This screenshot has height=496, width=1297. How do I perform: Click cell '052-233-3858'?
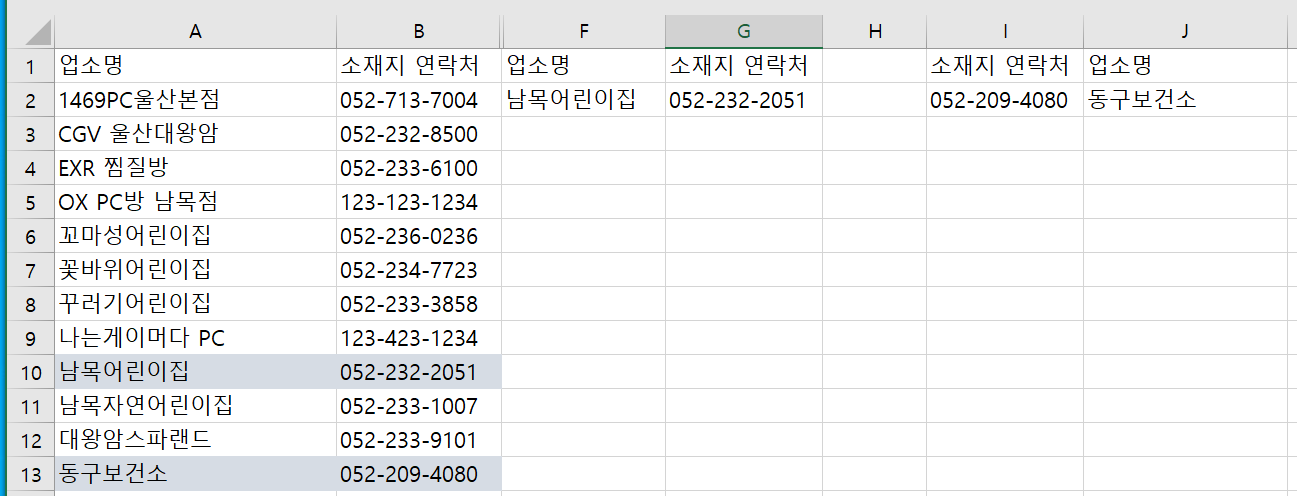pos(419,304)
